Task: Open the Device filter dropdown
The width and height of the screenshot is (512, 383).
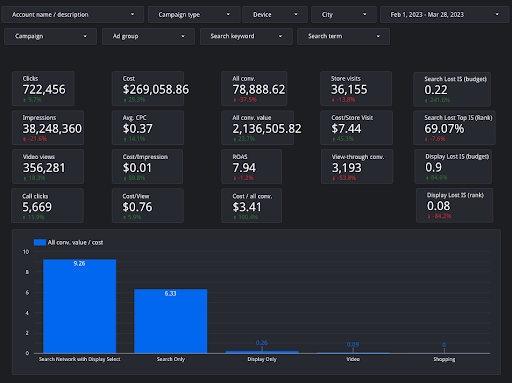Action: pos(275,15)
